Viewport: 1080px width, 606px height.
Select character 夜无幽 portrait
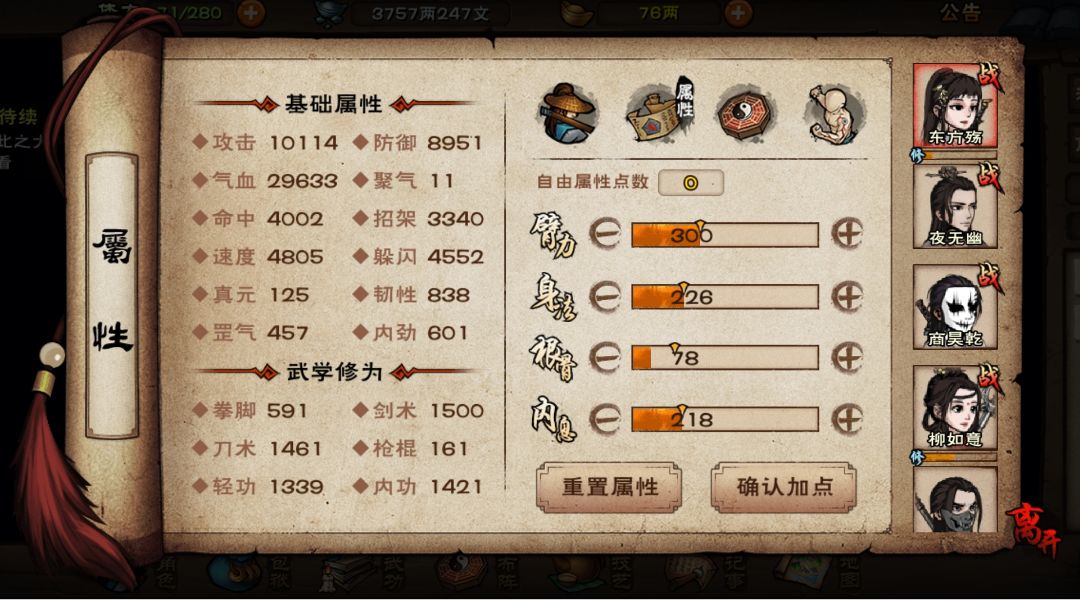[955, 207]
